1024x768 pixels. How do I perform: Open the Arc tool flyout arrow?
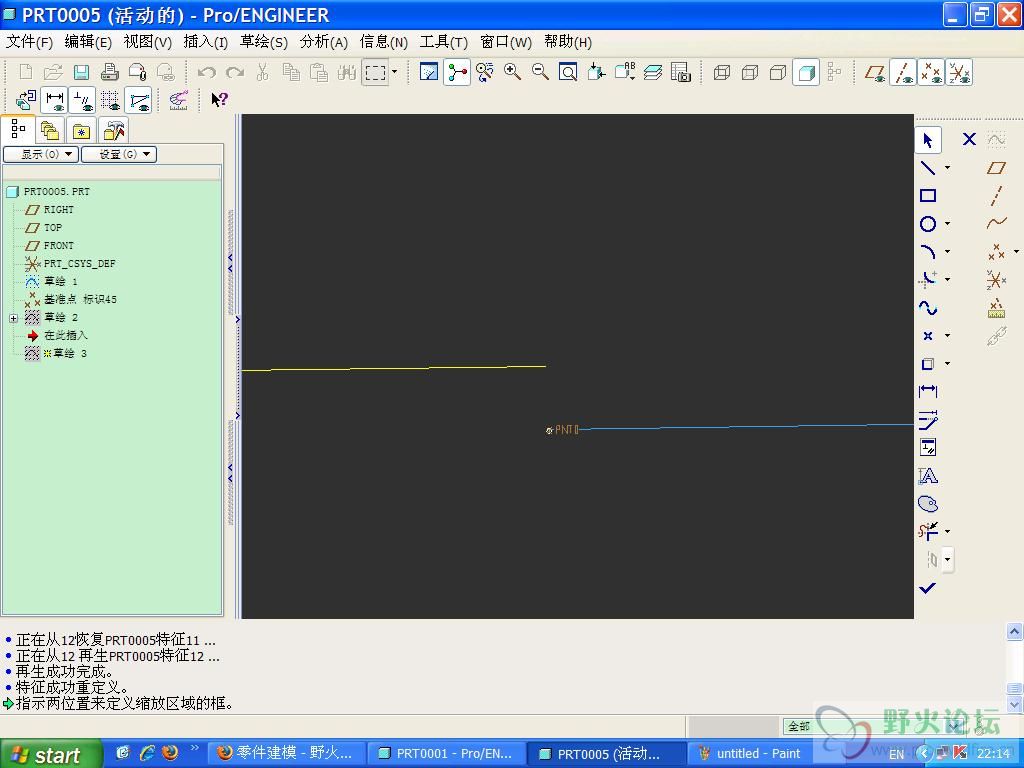(x=948, y=251)
